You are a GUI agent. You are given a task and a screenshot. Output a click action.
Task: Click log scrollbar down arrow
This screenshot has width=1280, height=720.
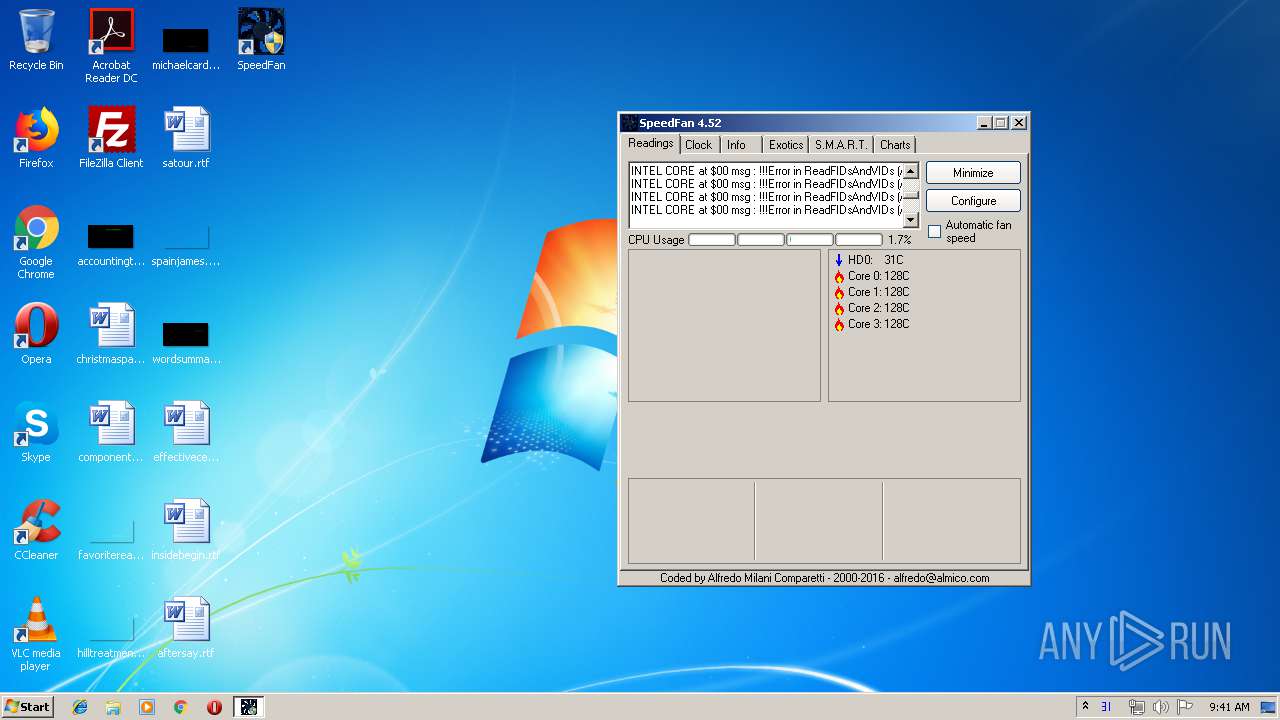tap(911, 220)
